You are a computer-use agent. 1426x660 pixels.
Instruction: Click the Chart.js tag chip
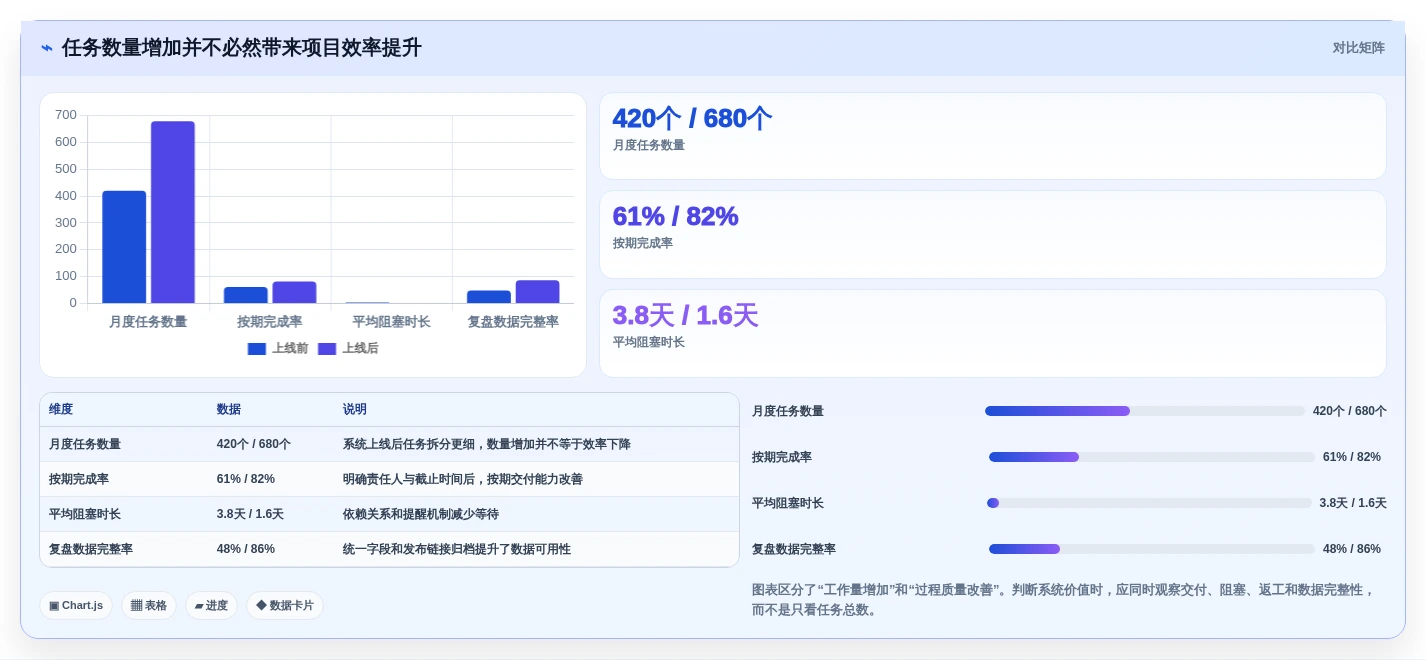point(76,605)
